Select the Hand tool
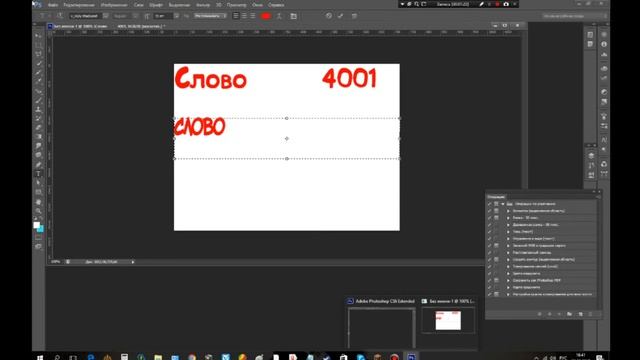Viewport: 640px width, 360px height. coord(38,202)
